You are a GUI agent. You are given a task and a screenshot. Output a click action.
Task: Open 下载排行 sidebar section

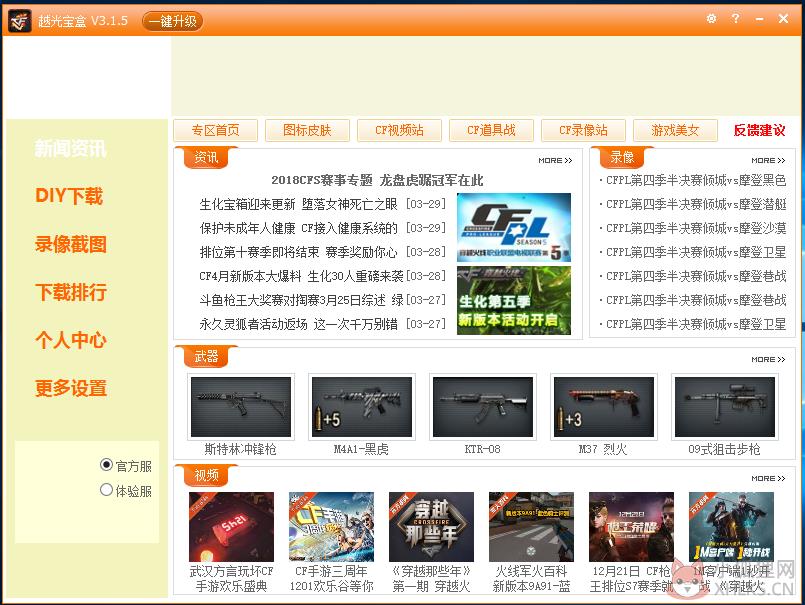tap(71, 292)
